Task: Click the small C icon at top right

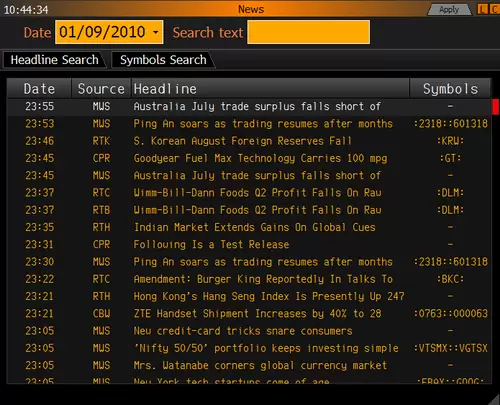Action: click(494, 9)
